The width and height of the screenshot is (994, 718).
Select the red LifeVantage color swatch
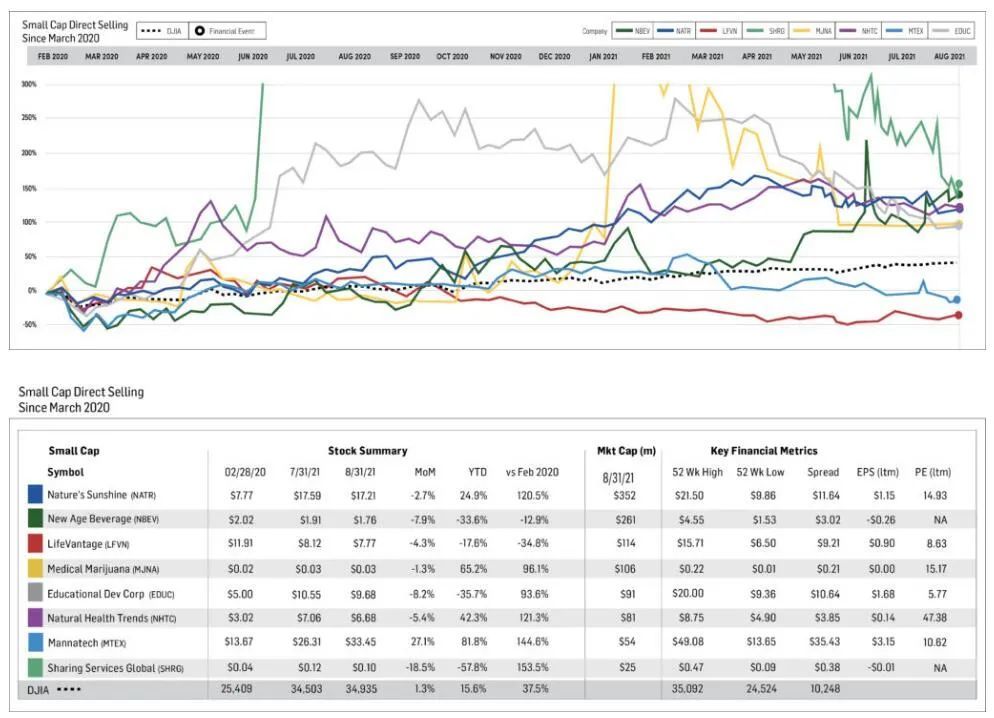pyautogui.click(x=35, y=544)
